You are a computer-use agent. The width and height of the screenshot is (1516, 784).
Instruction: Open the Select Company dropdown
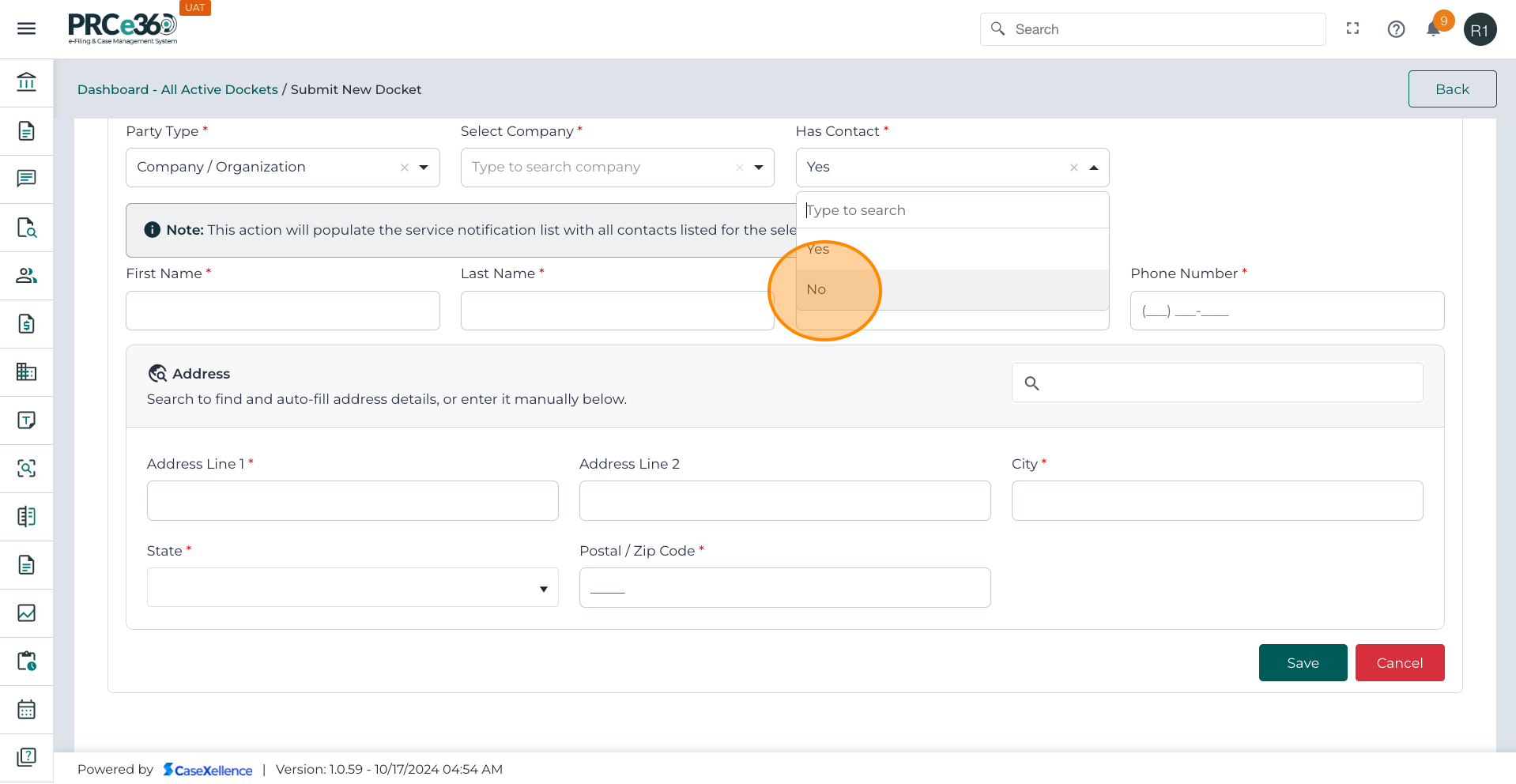(759, 168)
